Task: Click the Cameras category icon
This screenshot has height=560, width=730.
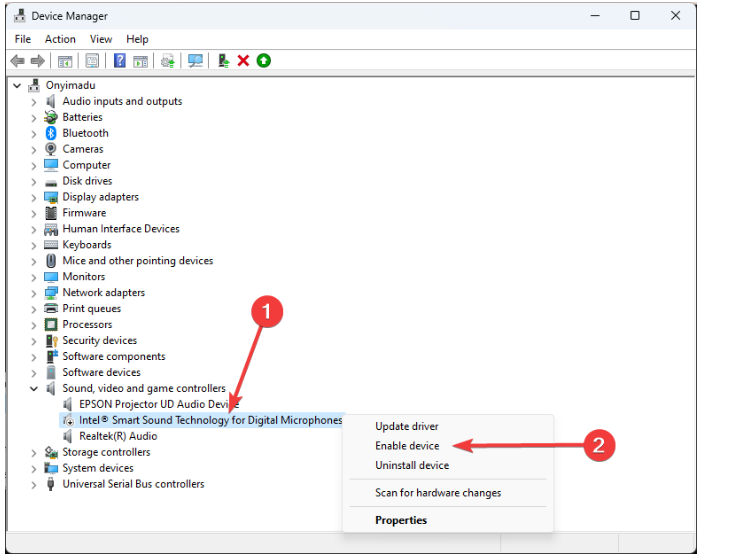Action: pos(51,149)
